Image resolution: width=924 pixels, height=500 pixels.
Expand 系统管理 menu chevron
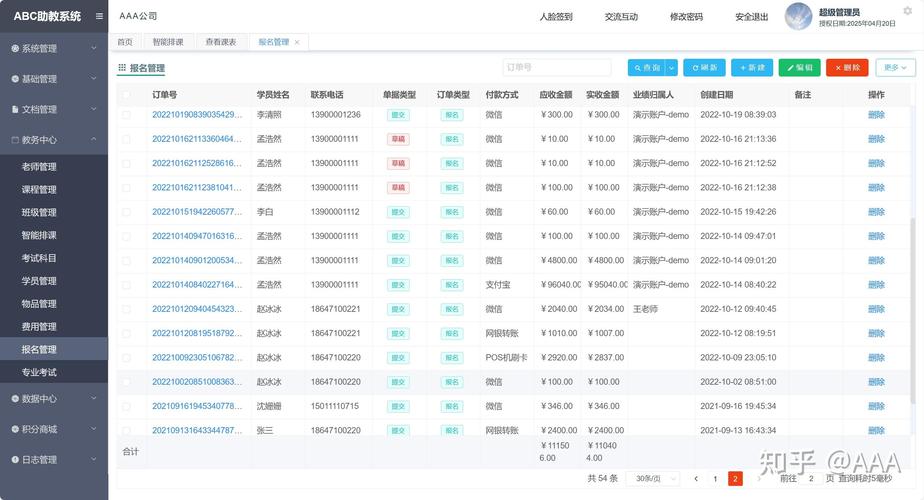point(94,48)
